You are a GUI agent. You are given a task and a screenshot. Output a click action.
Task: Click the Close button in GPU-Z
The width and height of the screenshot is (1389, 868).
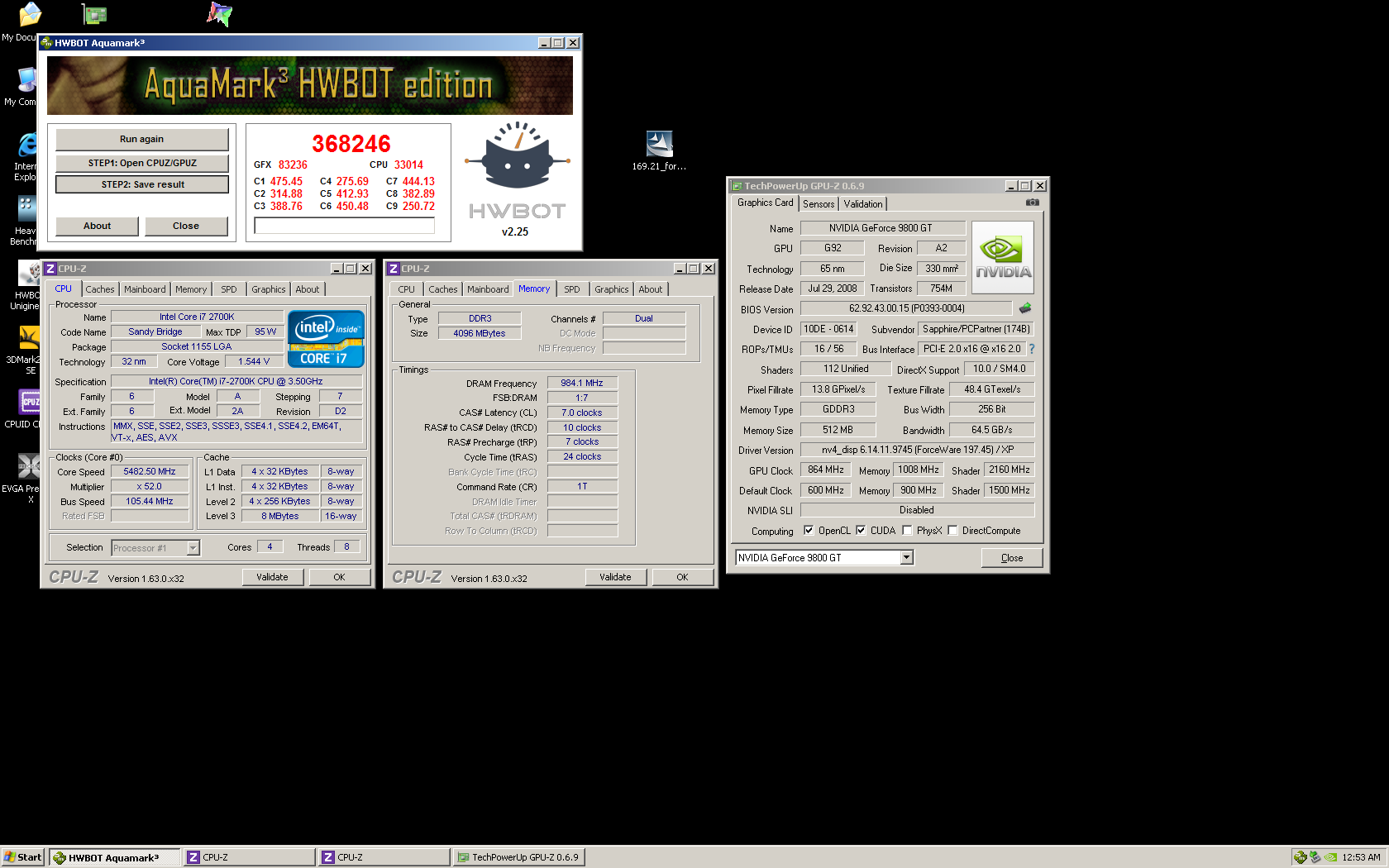pos(1012,558)
